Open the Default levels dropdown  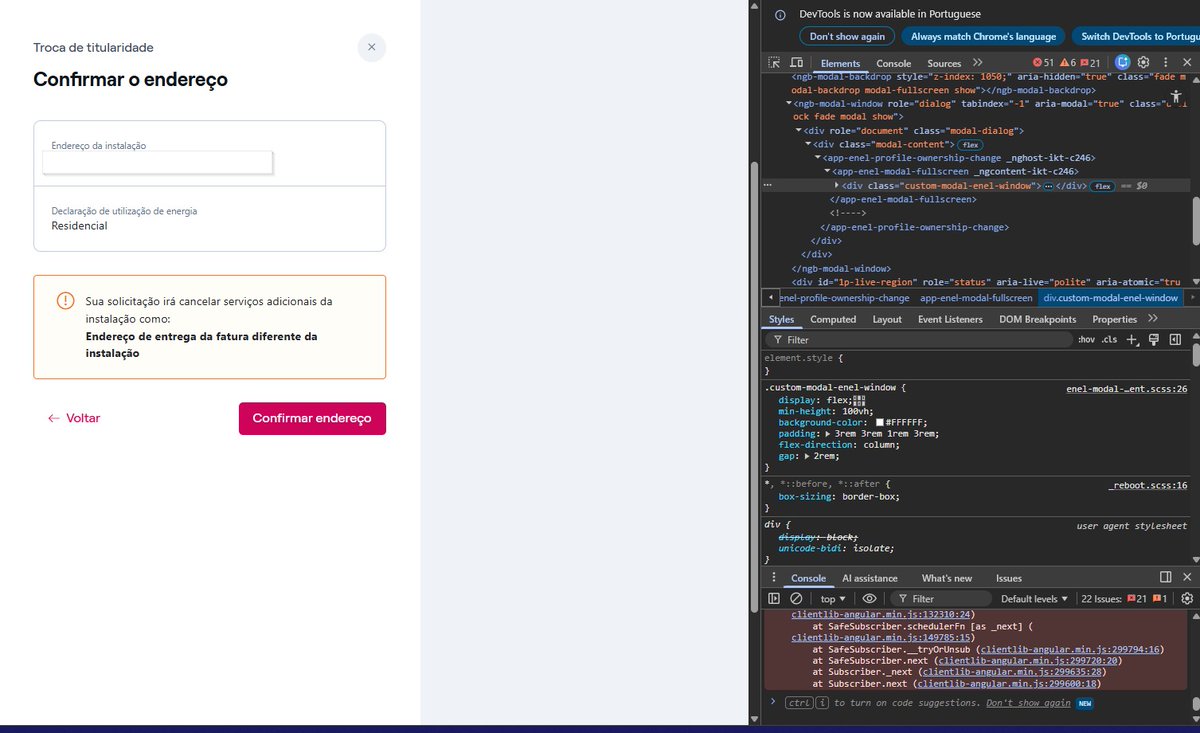(1034, 599)
